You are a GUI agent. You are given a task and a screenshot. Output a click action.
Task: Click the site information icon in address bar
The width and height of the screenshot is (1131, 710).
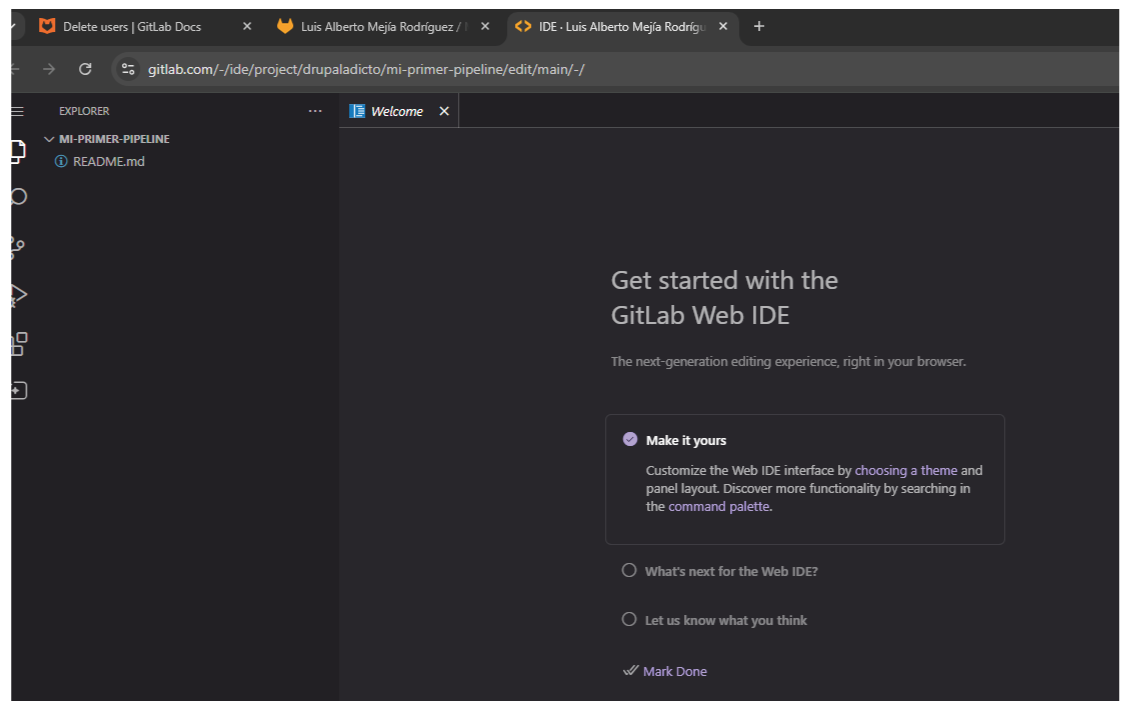(128, 69)
